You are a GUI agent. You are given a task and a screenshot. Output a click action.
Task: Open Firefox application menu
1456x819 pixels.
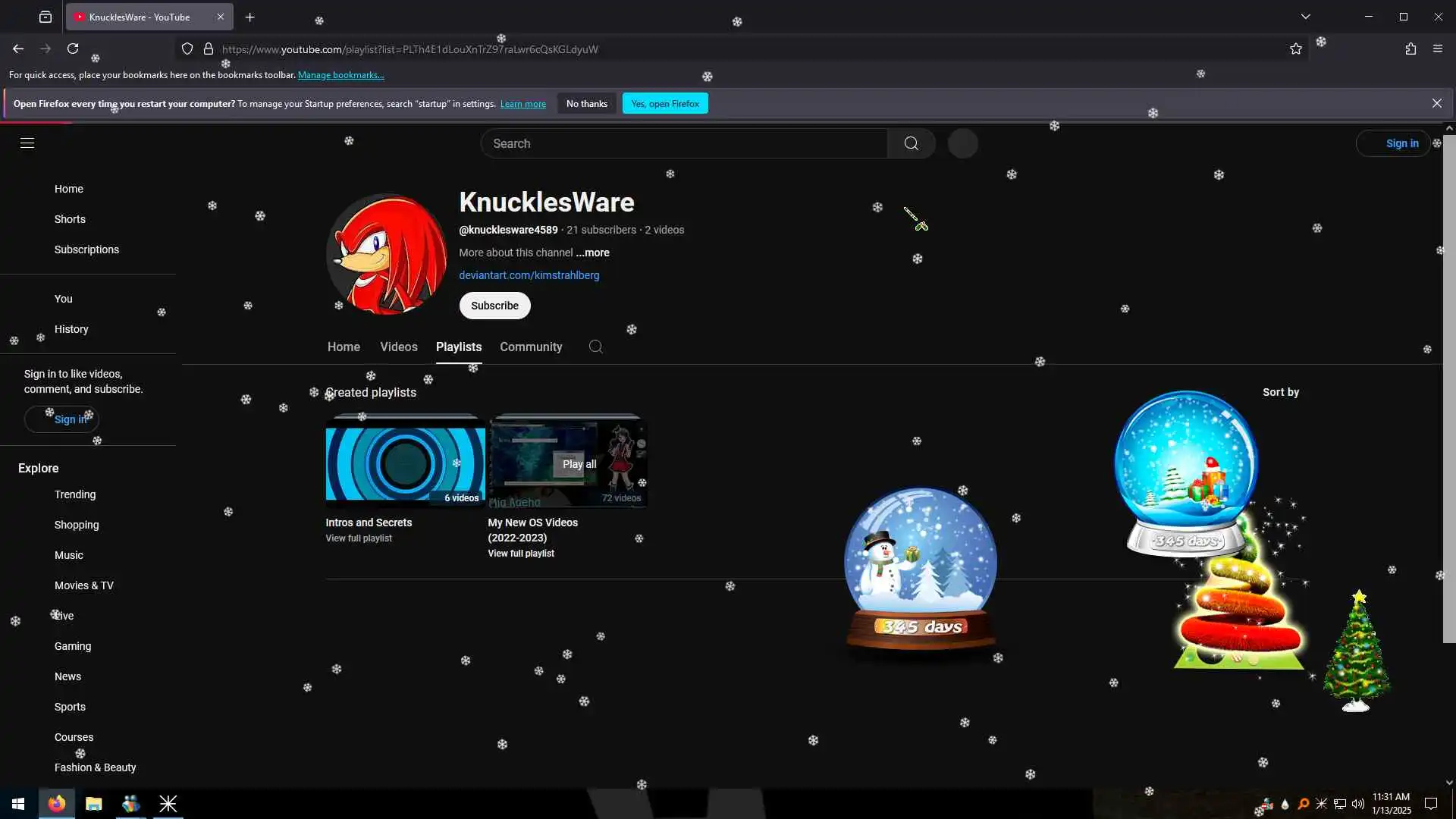1437,49
